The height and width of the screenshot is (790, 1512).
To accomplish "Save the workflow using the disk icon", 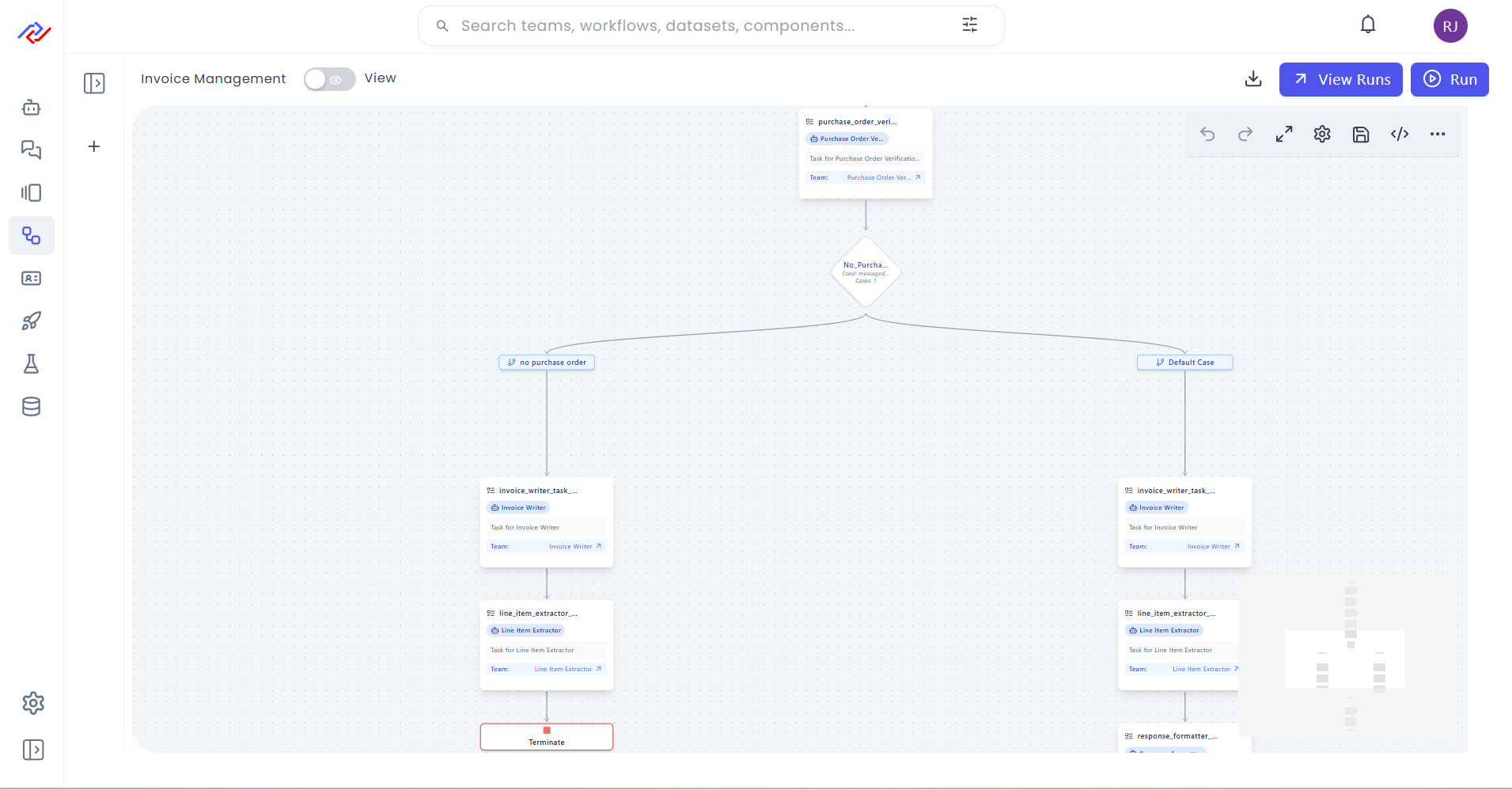I will 1361,135.
